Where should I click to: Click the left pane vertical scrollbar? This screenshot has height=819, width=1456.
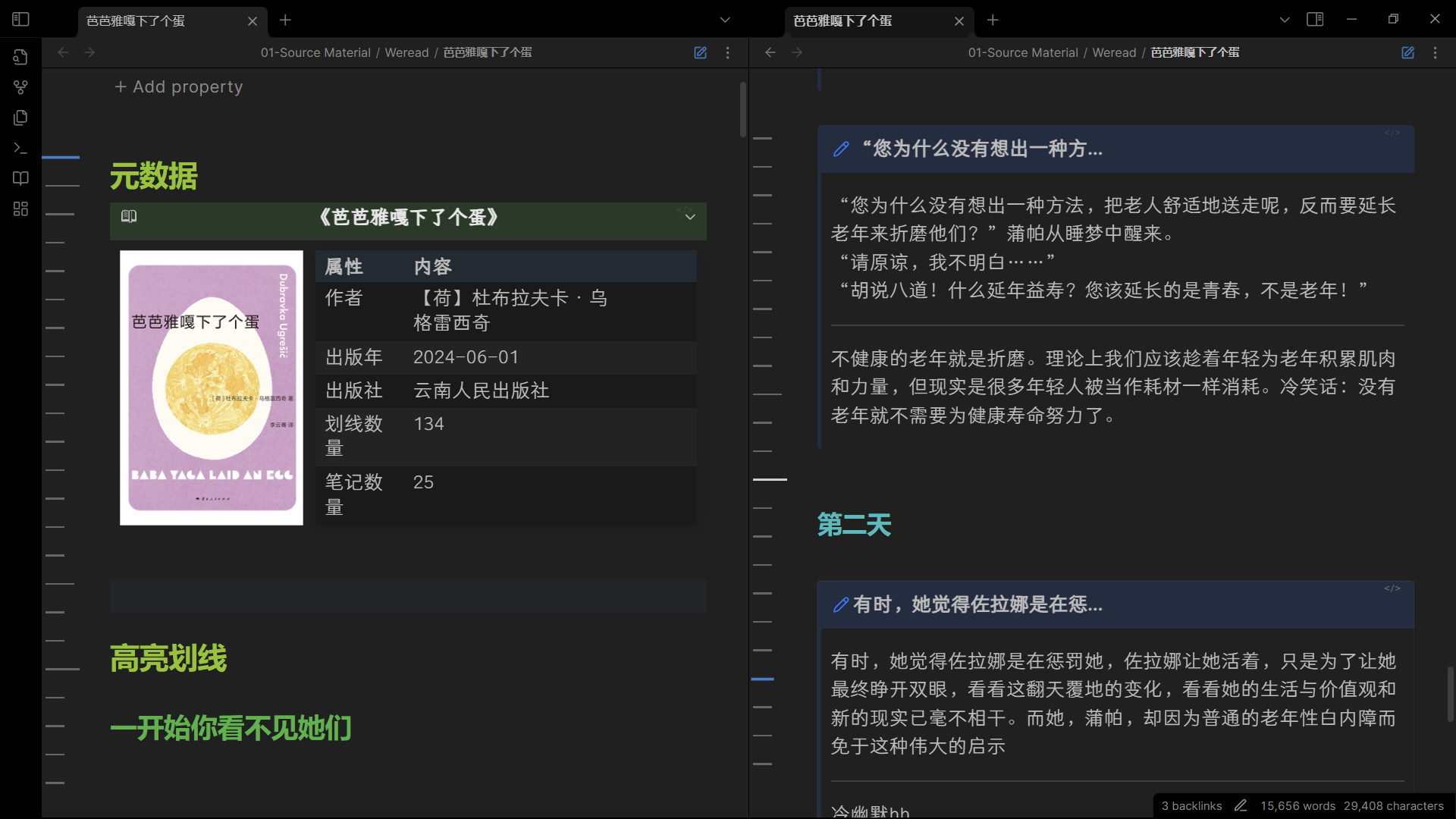pyautogui.click(x=743, y=110)
